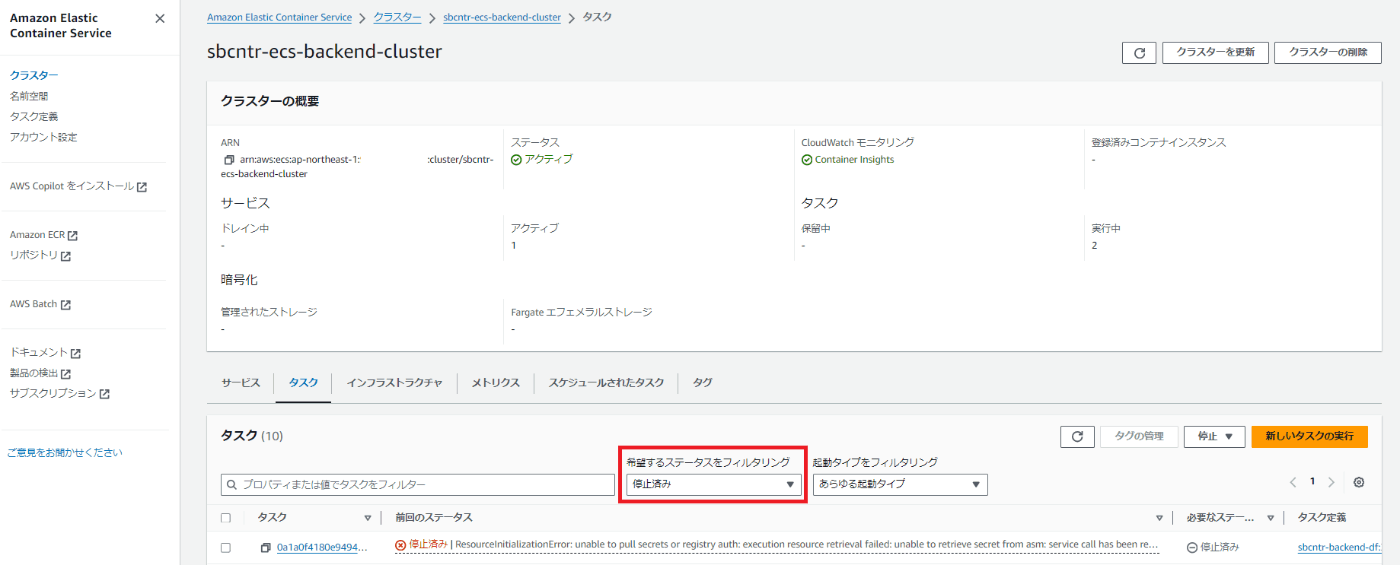Image resolution: width=1400 pixels, height=565 pixels.
Task: Select クラスター in the sidebar
Action: click(34, 75)
